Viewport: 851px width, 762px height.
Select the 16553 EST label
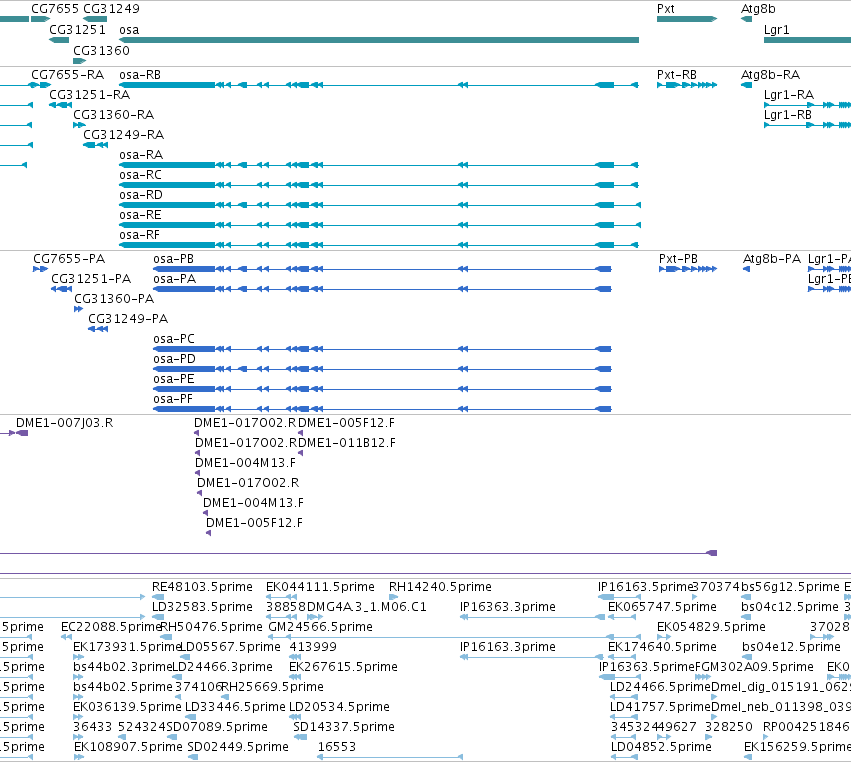336,747
